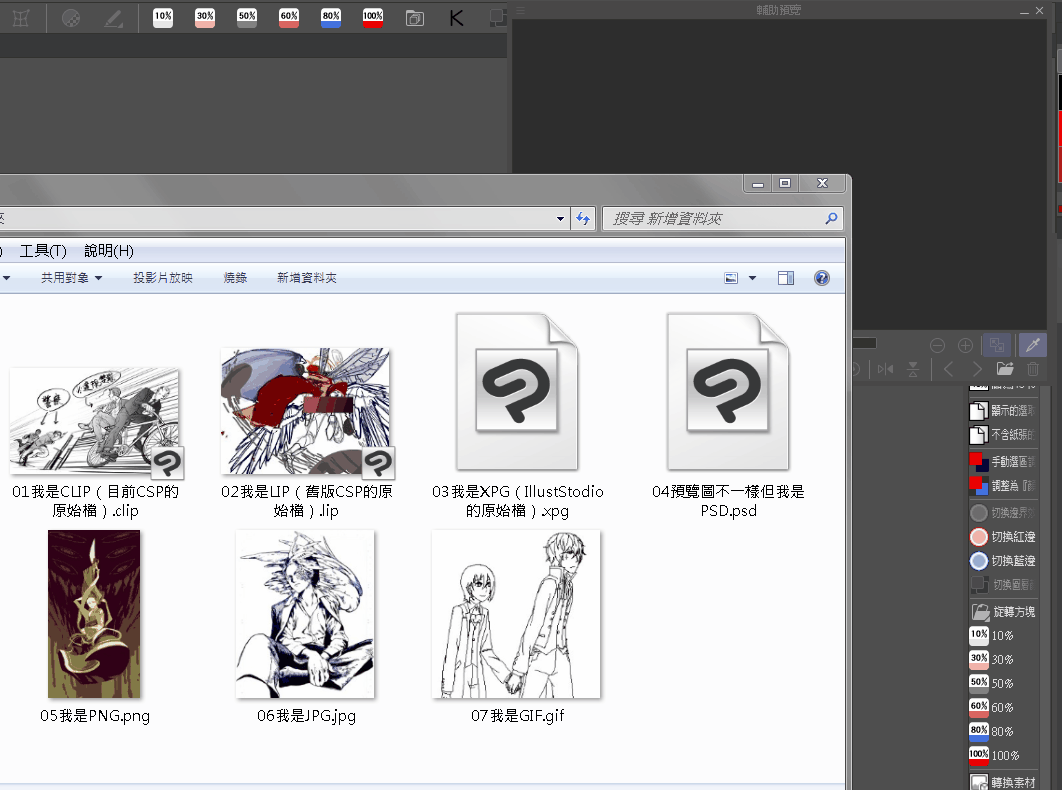The width and height of the screenshot is (1062, 790).
Task: Select 50% in the quick access panel list
Action: click(992, 683)
